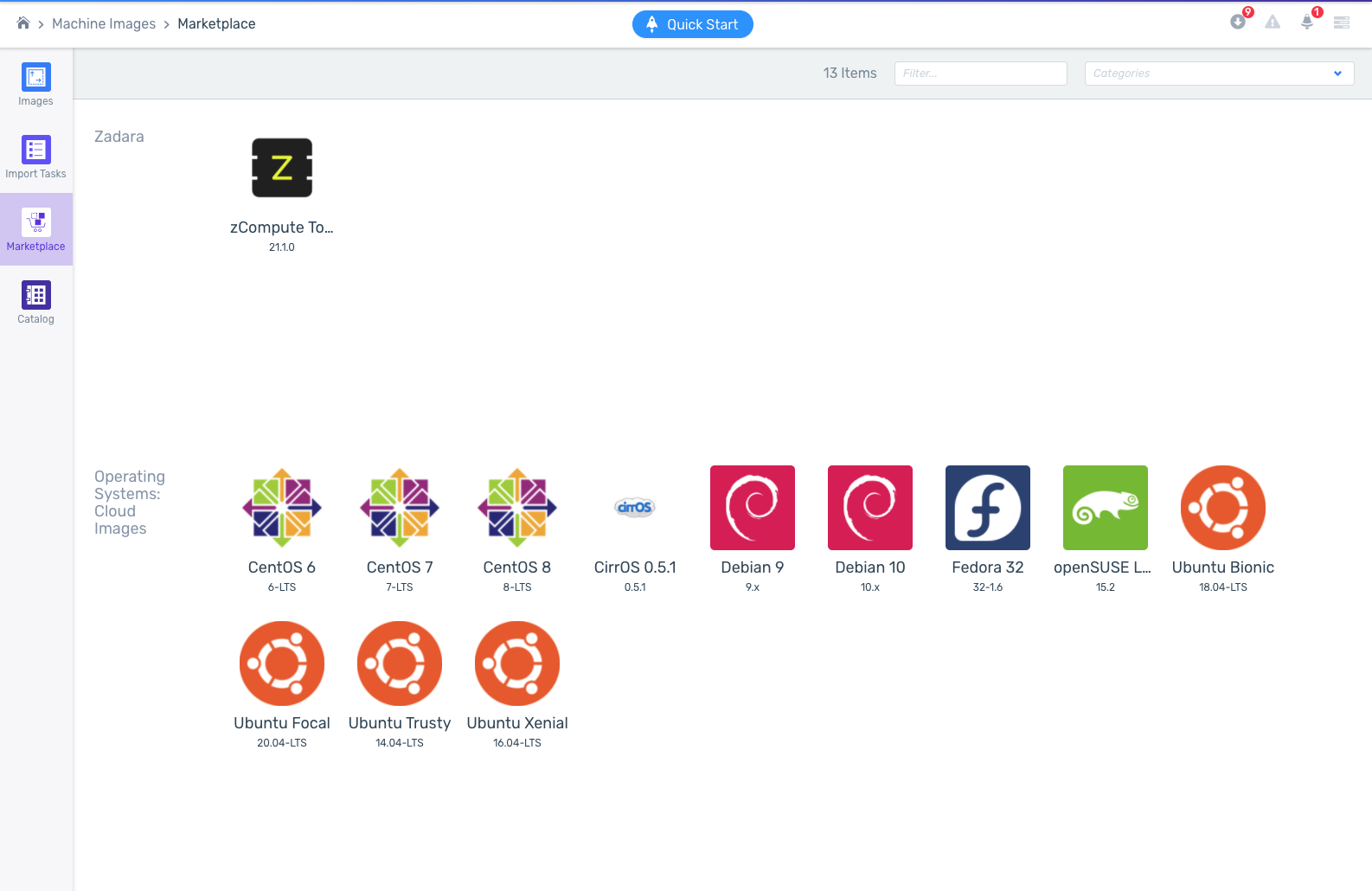Open the Catalog sidebar icon
1372x891 pixels.
coord(35,295)
